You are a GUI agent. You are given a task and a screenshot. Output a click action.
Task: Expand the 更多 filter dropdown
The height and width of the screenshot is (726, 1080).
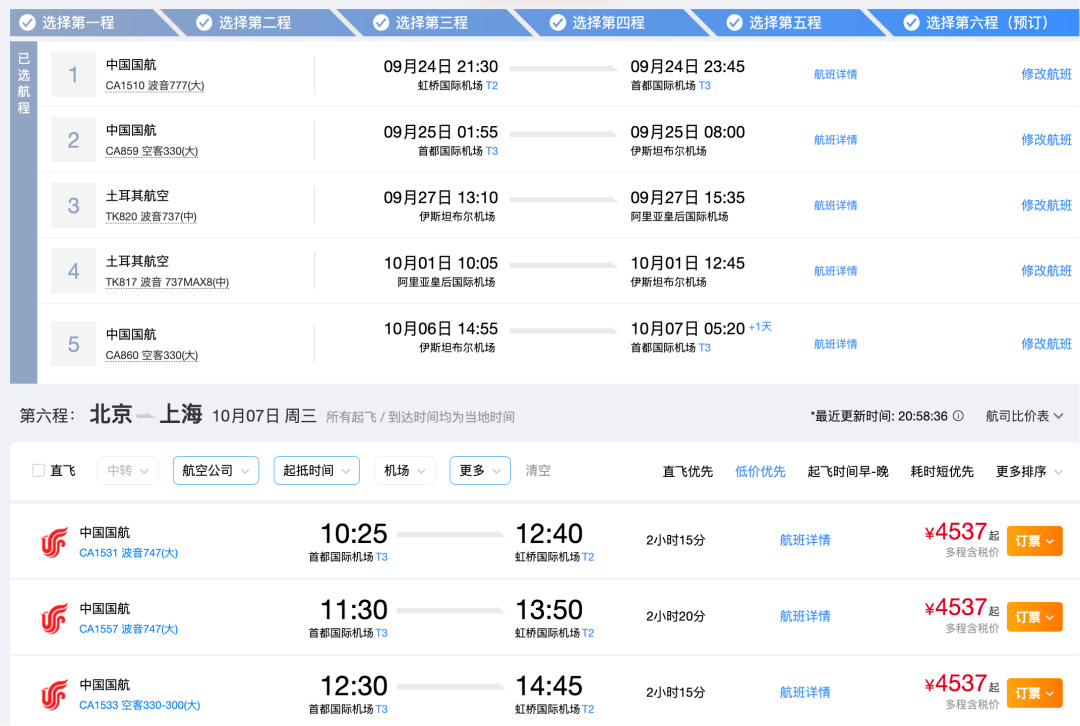point(479,470)
